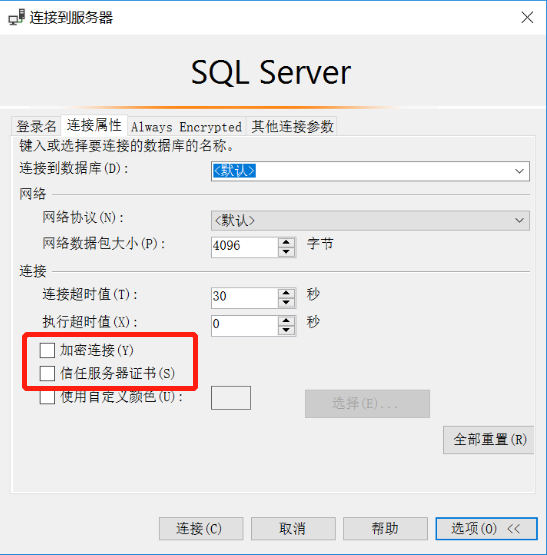Collapse options with 选项(O) << button
The width and height of the screenshot is (547, 555).
pyautogui.click(x=486, y=529)
